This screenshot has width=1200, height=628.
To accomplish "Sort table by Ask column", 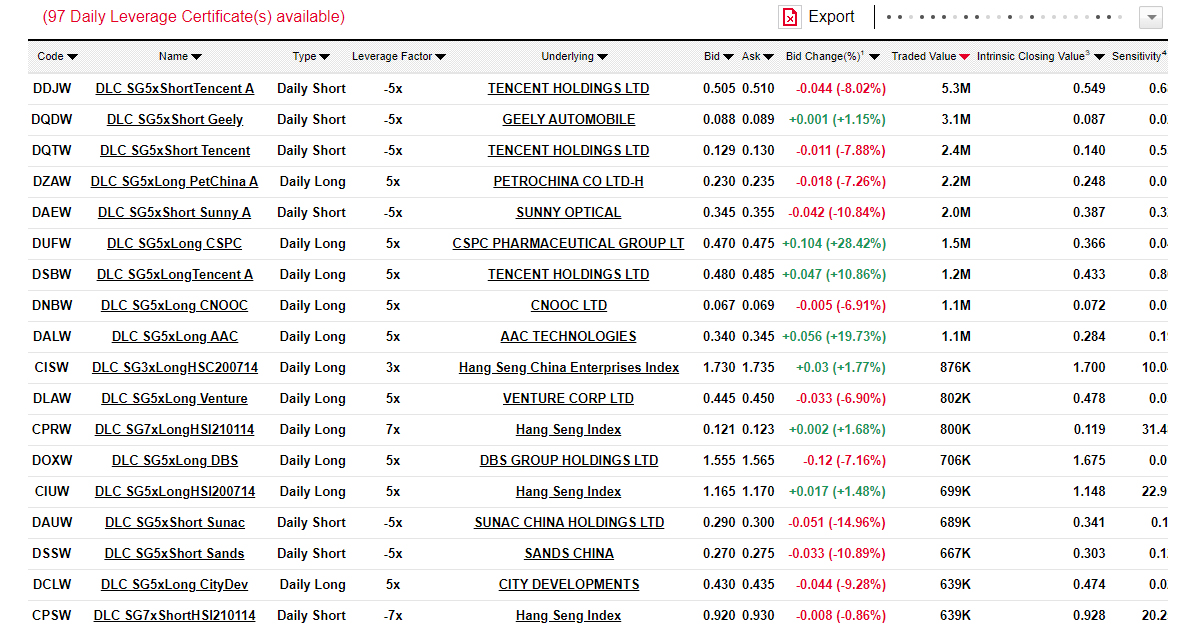I will pos(758,57).
